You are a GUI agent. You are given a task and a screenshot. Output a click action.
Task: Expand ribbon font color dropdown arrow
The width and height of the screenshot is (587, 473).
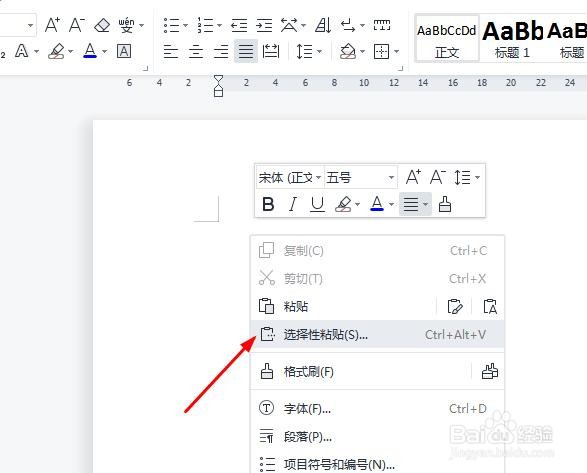[104, 51]
